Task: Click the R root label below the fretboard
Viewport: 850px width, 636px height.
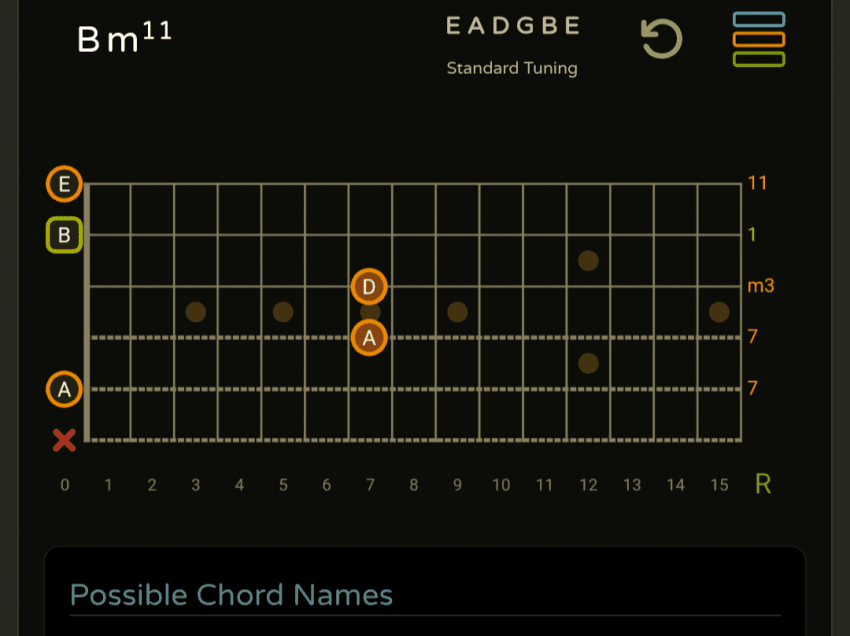Action: [763, 484]
